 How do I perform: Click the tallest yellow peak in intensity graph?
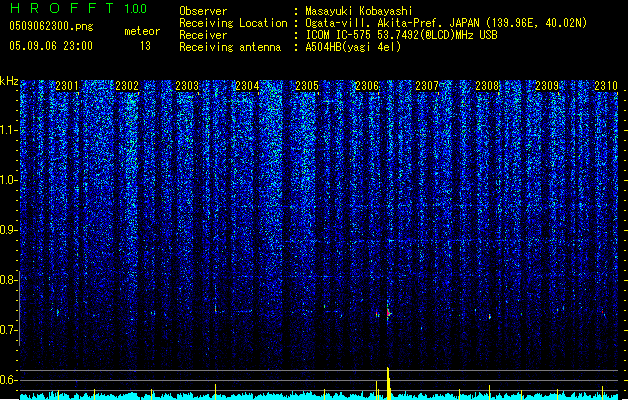tap(388, 383)
